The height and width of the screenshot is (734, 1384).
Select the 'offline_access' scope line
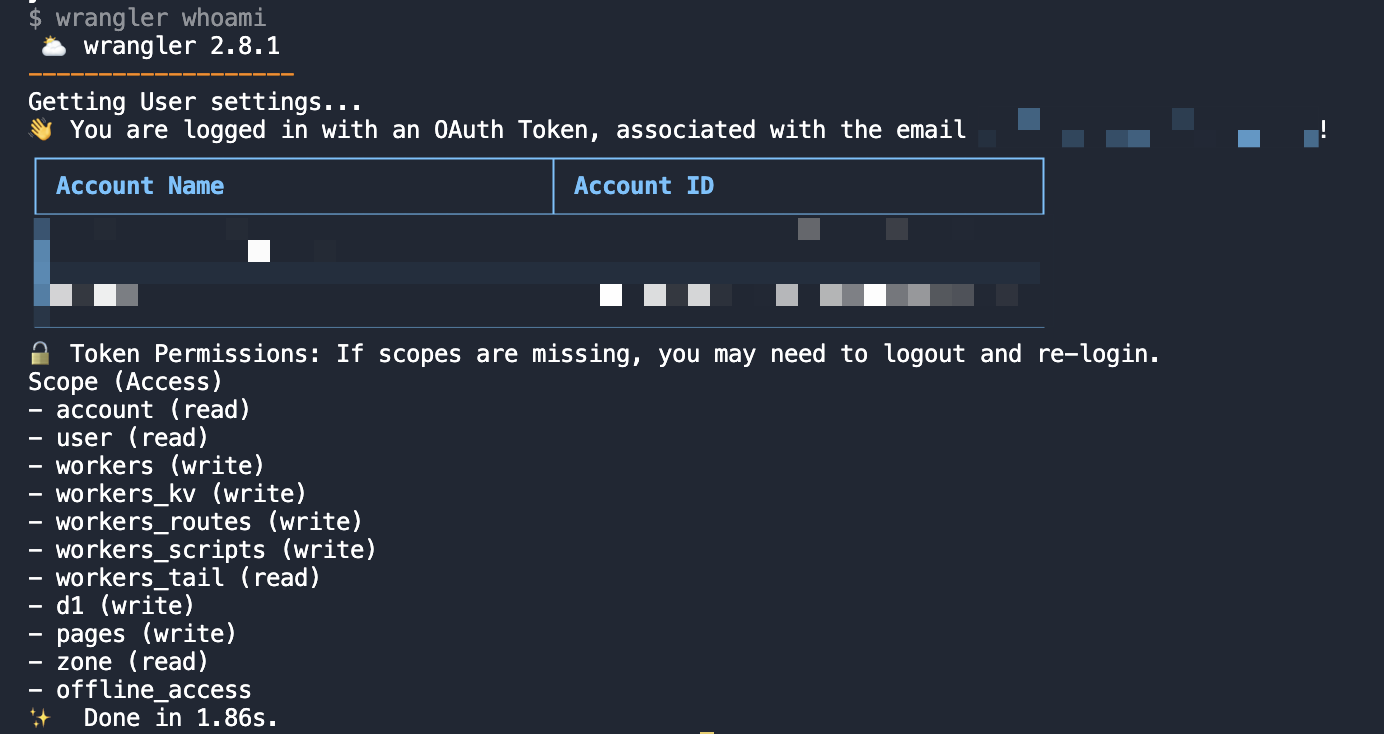pos(153,690)
